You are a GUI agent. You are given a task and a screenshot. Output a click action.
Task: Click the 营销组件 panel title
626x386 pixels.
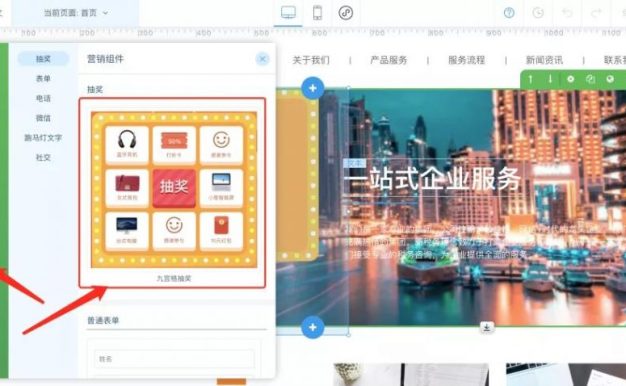coord(105,59)
